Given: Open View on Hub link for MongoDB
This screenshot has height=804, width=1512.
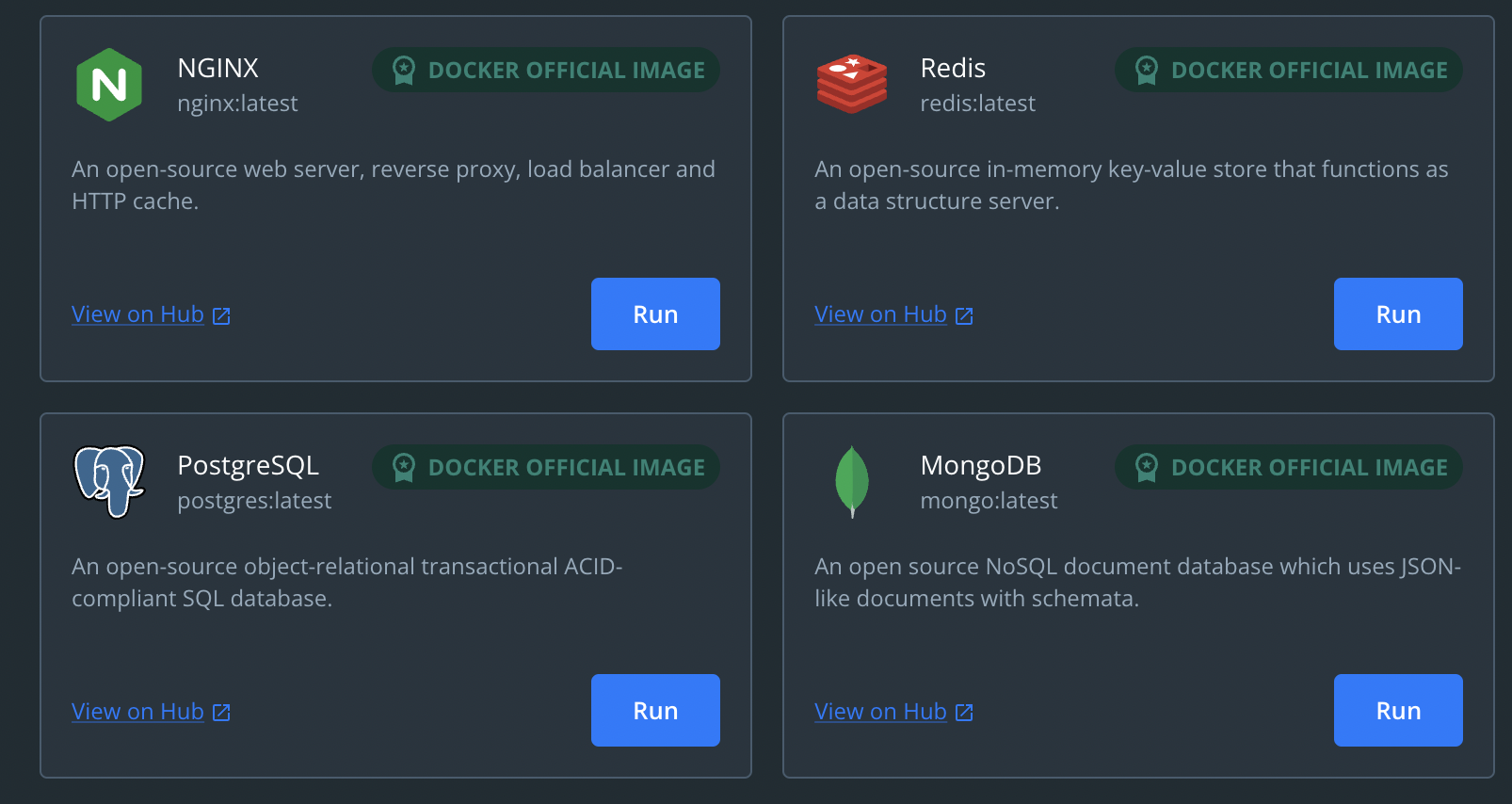Looking at the screenshot, I should click(880, 712).
